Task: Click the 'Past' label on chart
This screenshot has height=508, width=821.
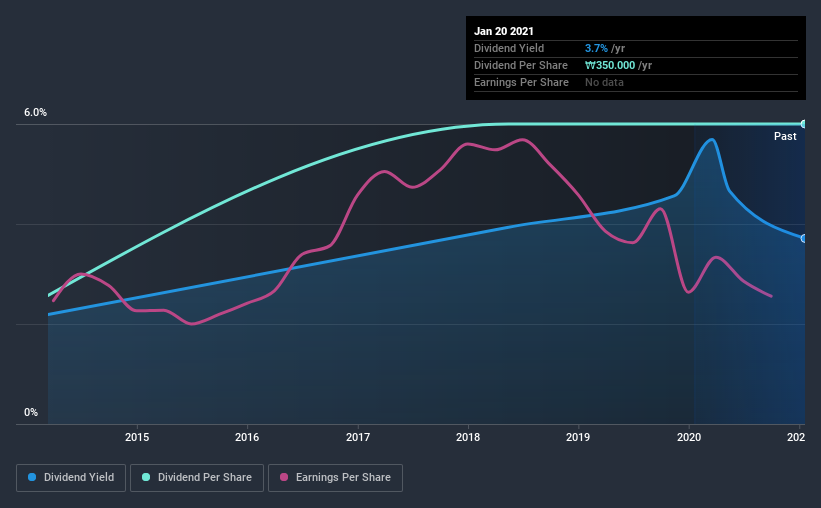Action: click(785, 137)
